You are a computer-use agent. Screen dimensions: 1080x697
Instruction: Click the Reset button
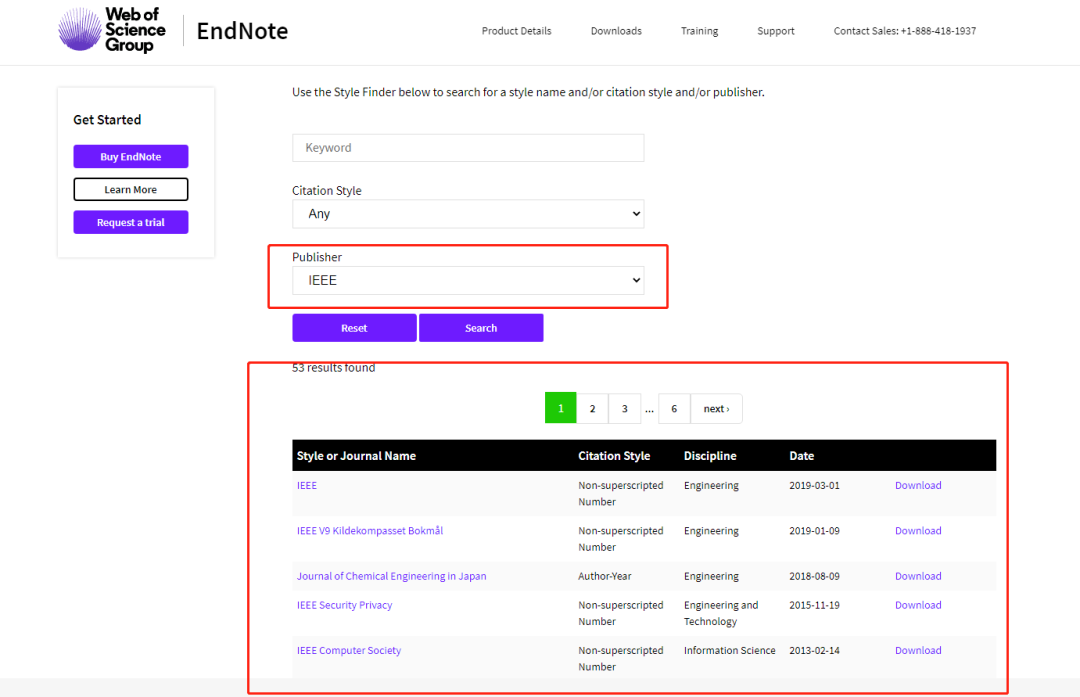pos(354,328)
